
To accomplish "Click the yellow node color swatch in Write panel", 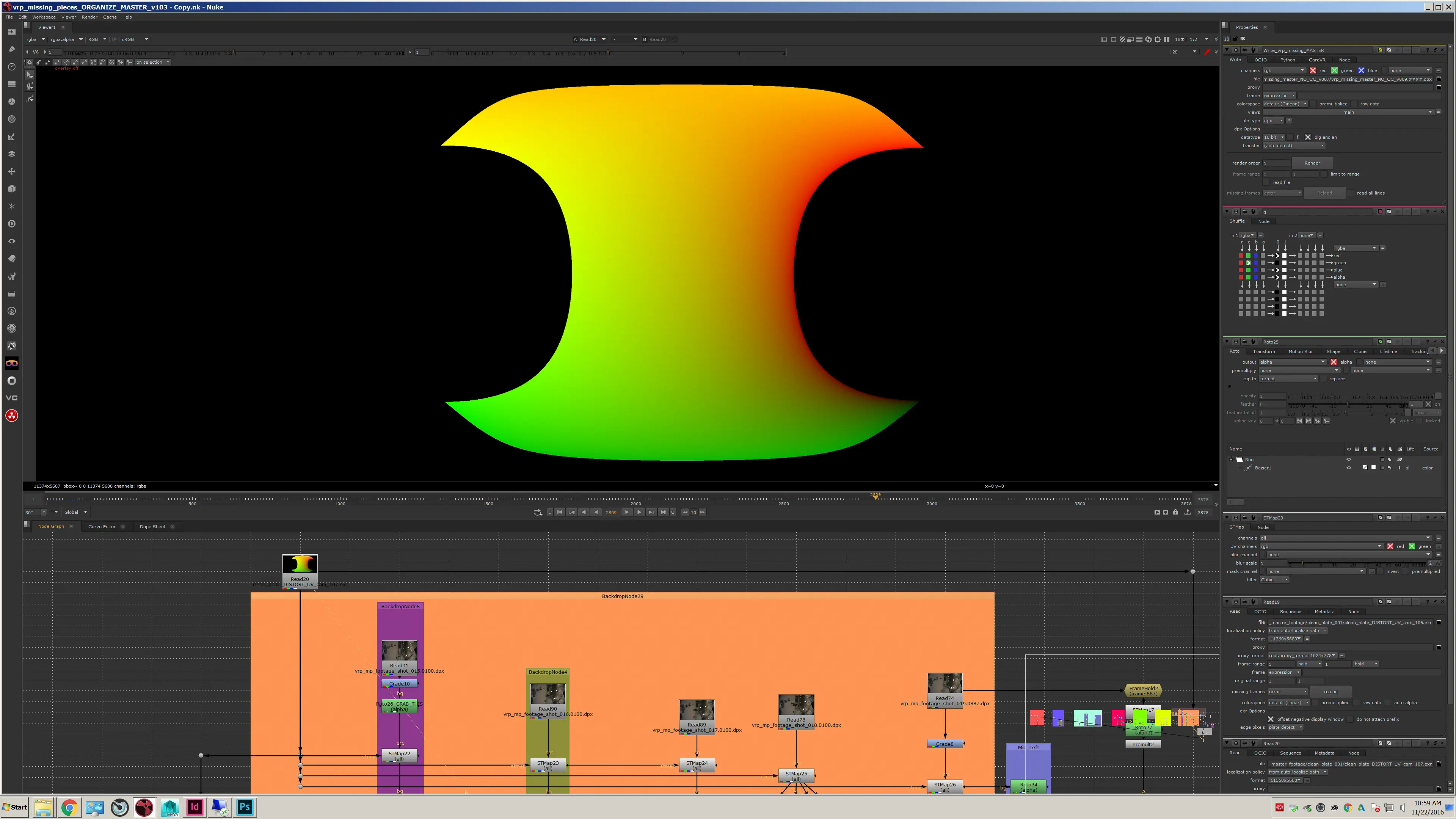I will 1380,50.
